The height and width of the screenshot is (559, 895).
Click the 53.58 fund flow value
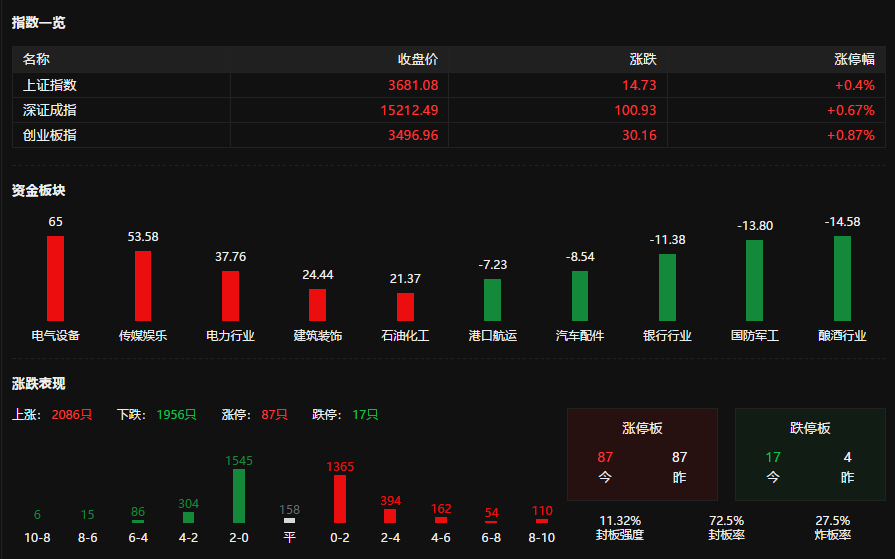[143, 237]
